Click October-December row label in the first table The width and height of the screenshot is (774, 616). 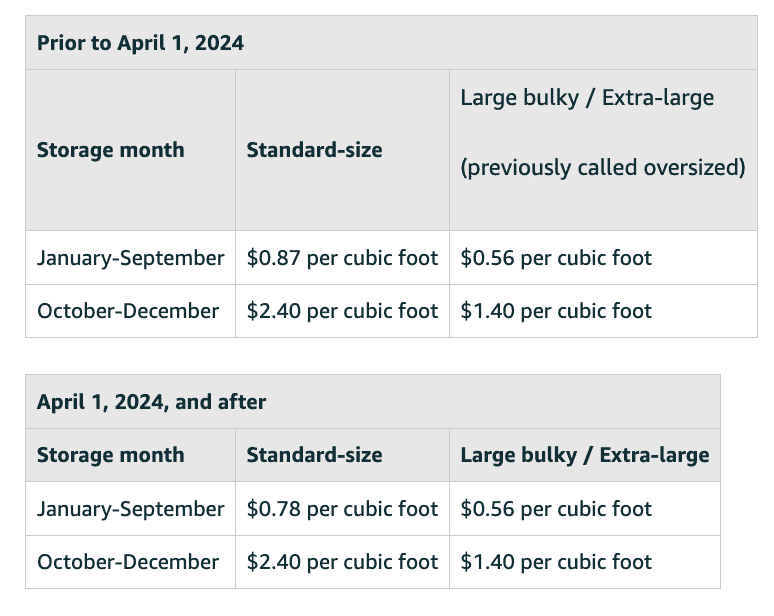click(x=128, y=311)
